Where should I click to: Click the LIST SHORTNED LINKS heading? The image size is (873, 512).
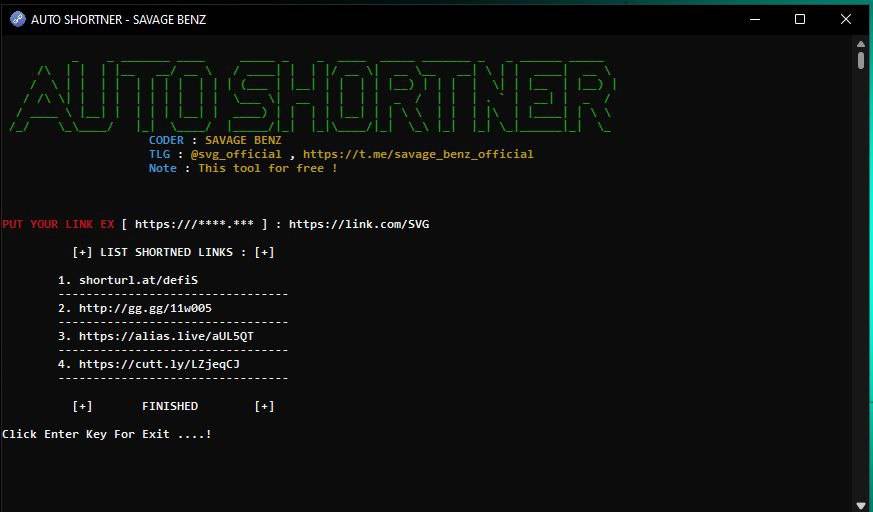[173, 252]
